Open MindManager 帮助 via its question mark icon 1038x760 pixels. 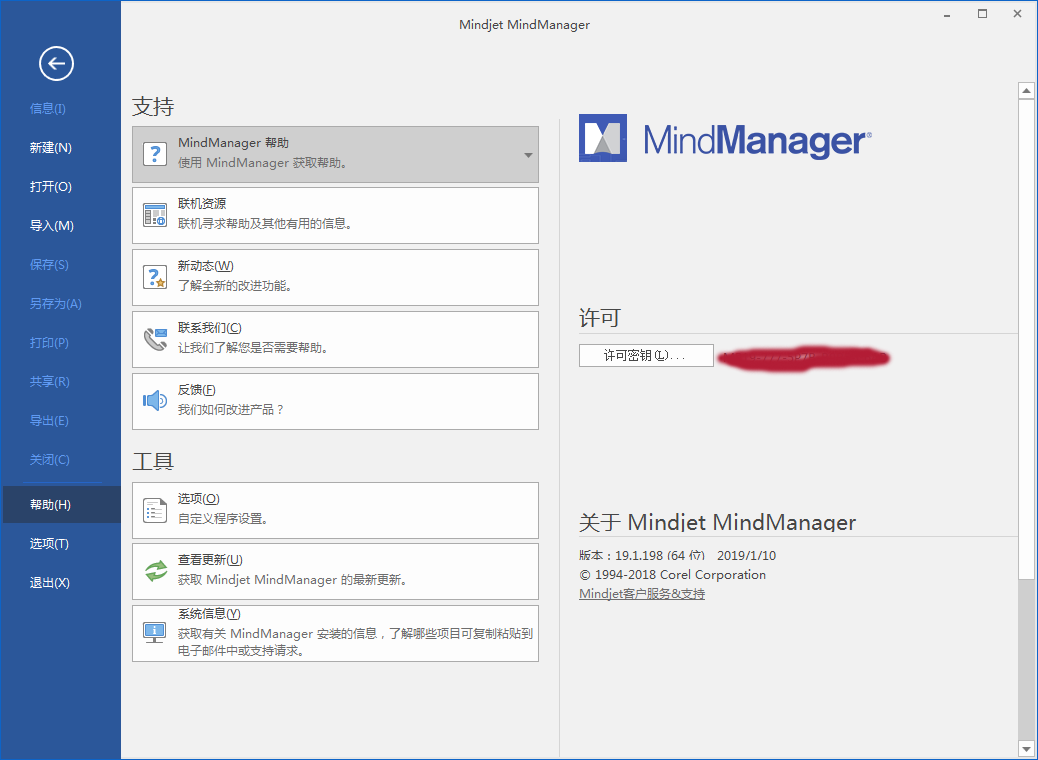tap(155, 151)
